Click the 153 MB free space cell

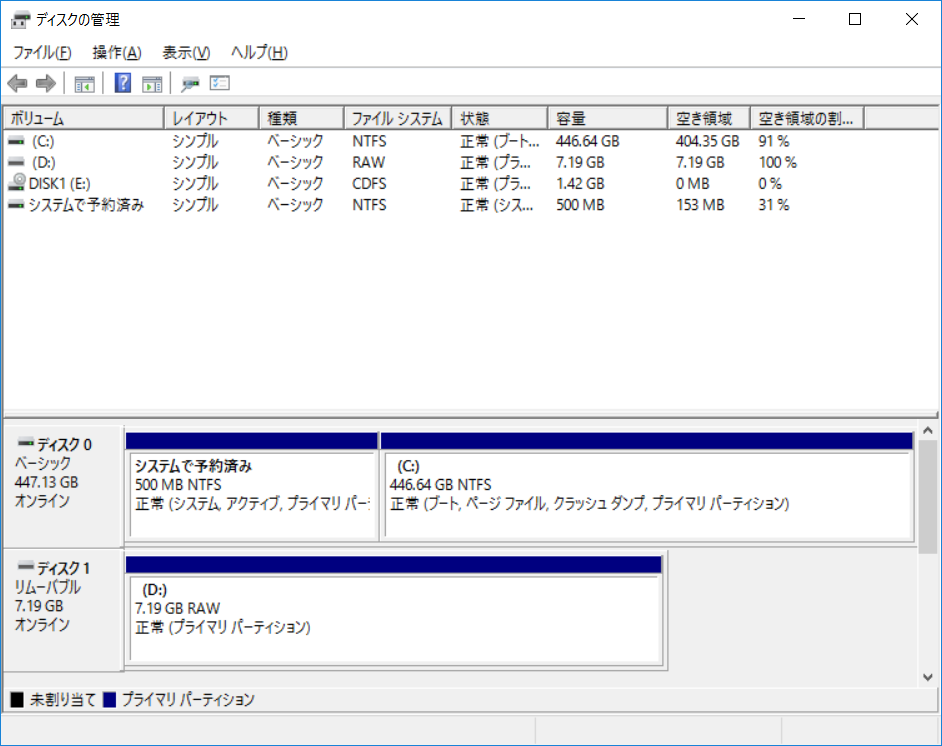point(700,205)
